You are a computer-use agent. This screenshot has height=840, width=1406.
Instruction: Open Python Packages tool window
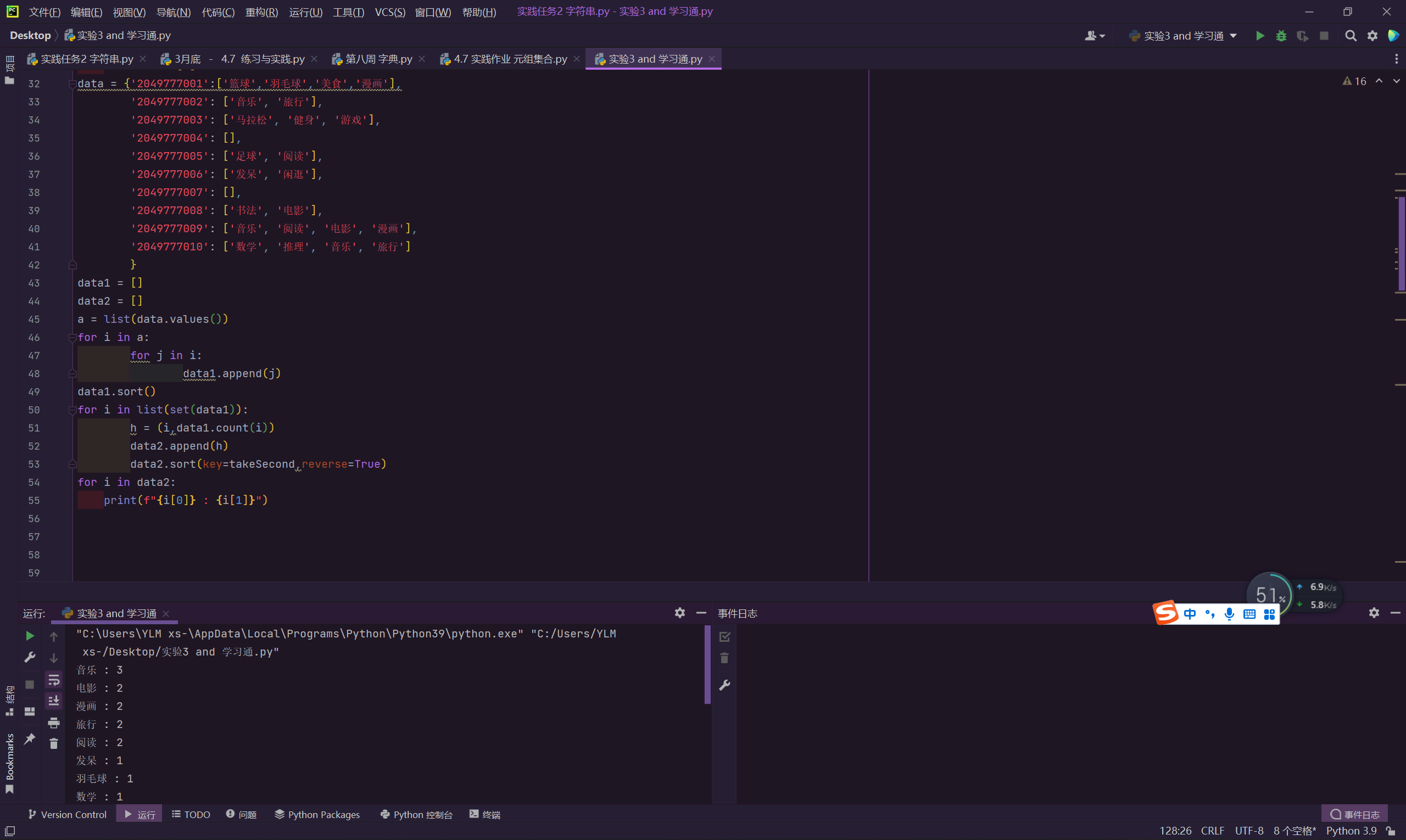tap(317, 814)
